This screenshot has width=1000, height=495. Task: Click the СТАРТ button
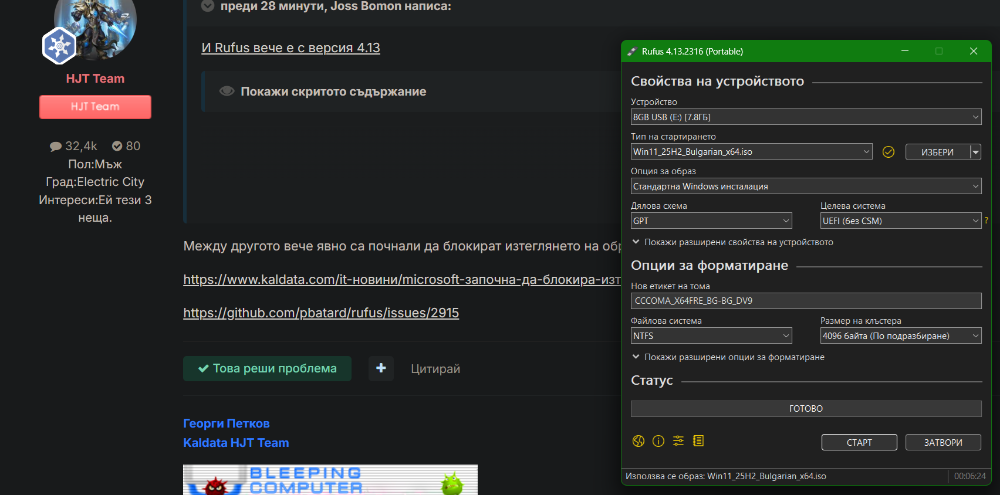coord(859,443)
